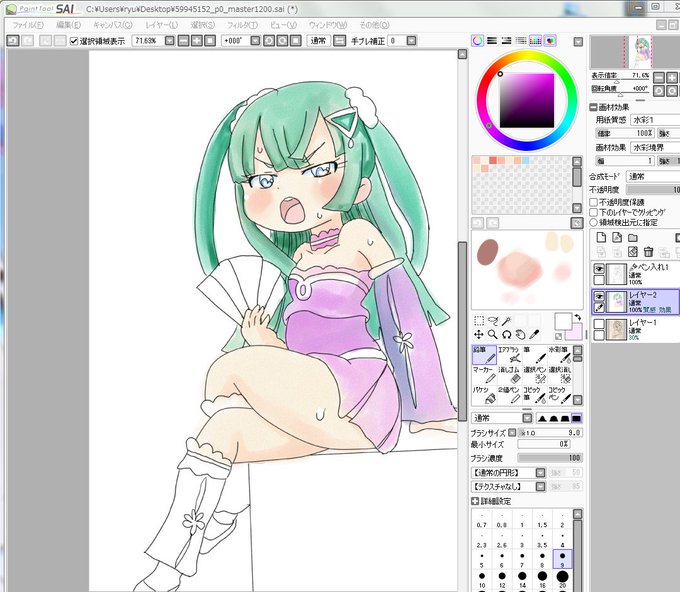Screen dimensions: 680x592
Task: Select the 鉛筆 pencil tool
Action: (484, 355)
